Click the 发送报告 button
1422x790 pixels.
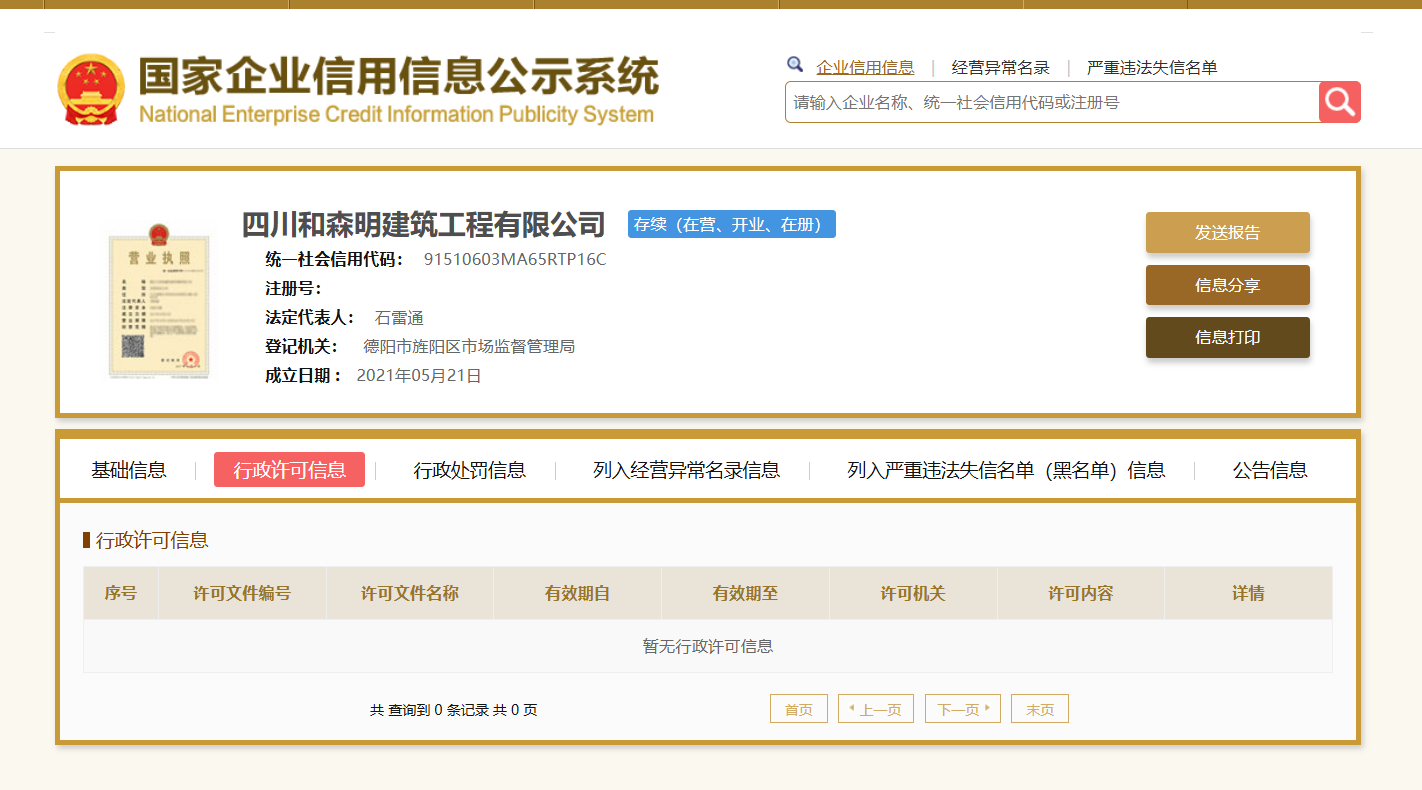[1228, 233]
